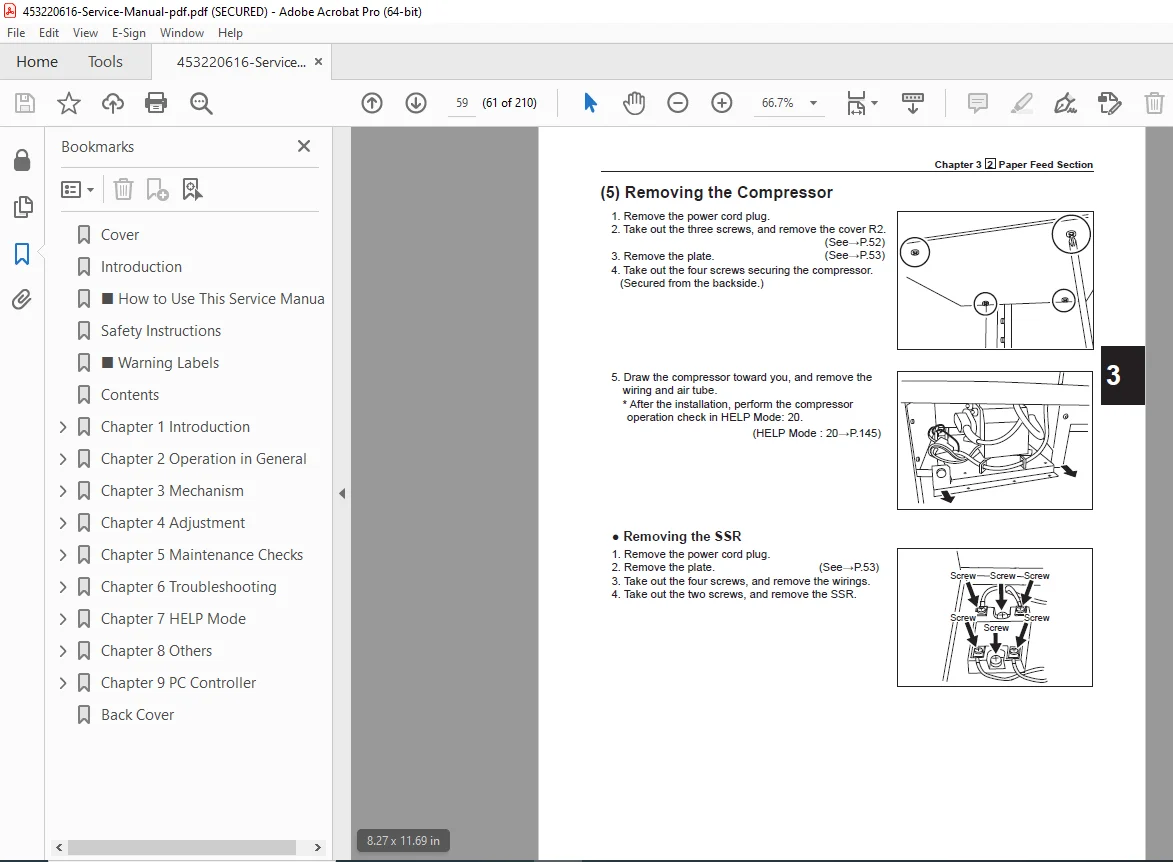Image resolution: width=1173 pixels, height=862 pixels.
Task: Open the Edit menu
Action: [x=49, y=33]
